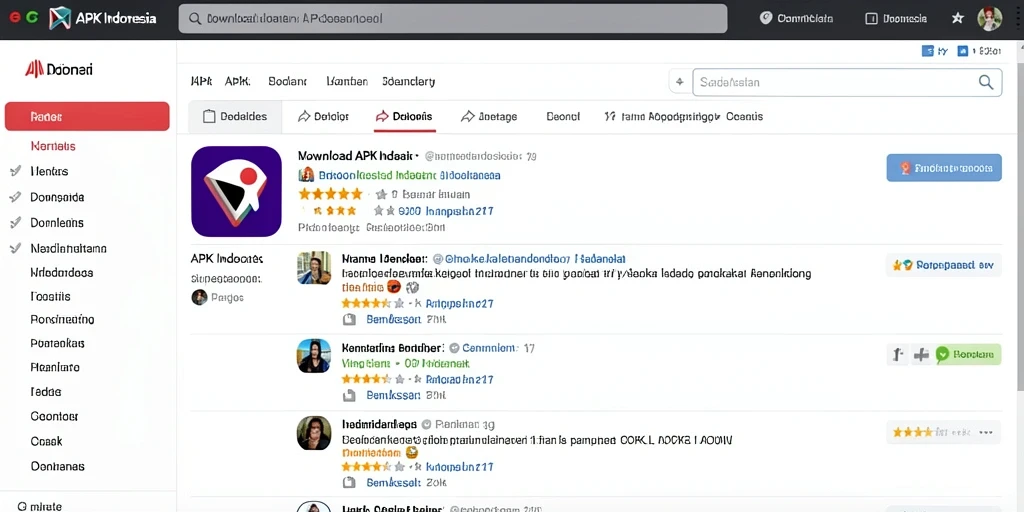Open the Sdaenclary menu item
The width and height of the screenshot is (1024, 512).
[409, 82]
